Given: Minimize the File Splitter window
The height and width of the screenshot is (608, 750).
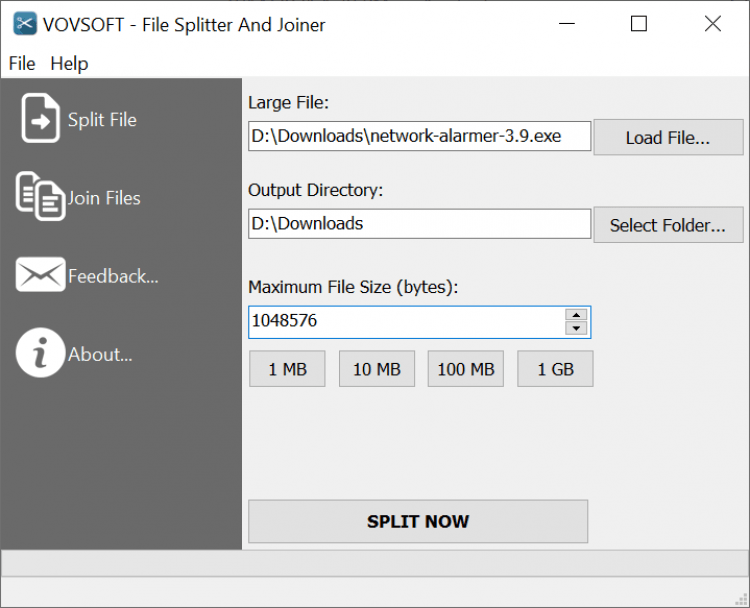Looking at the screenshot, I should point(567,23).
